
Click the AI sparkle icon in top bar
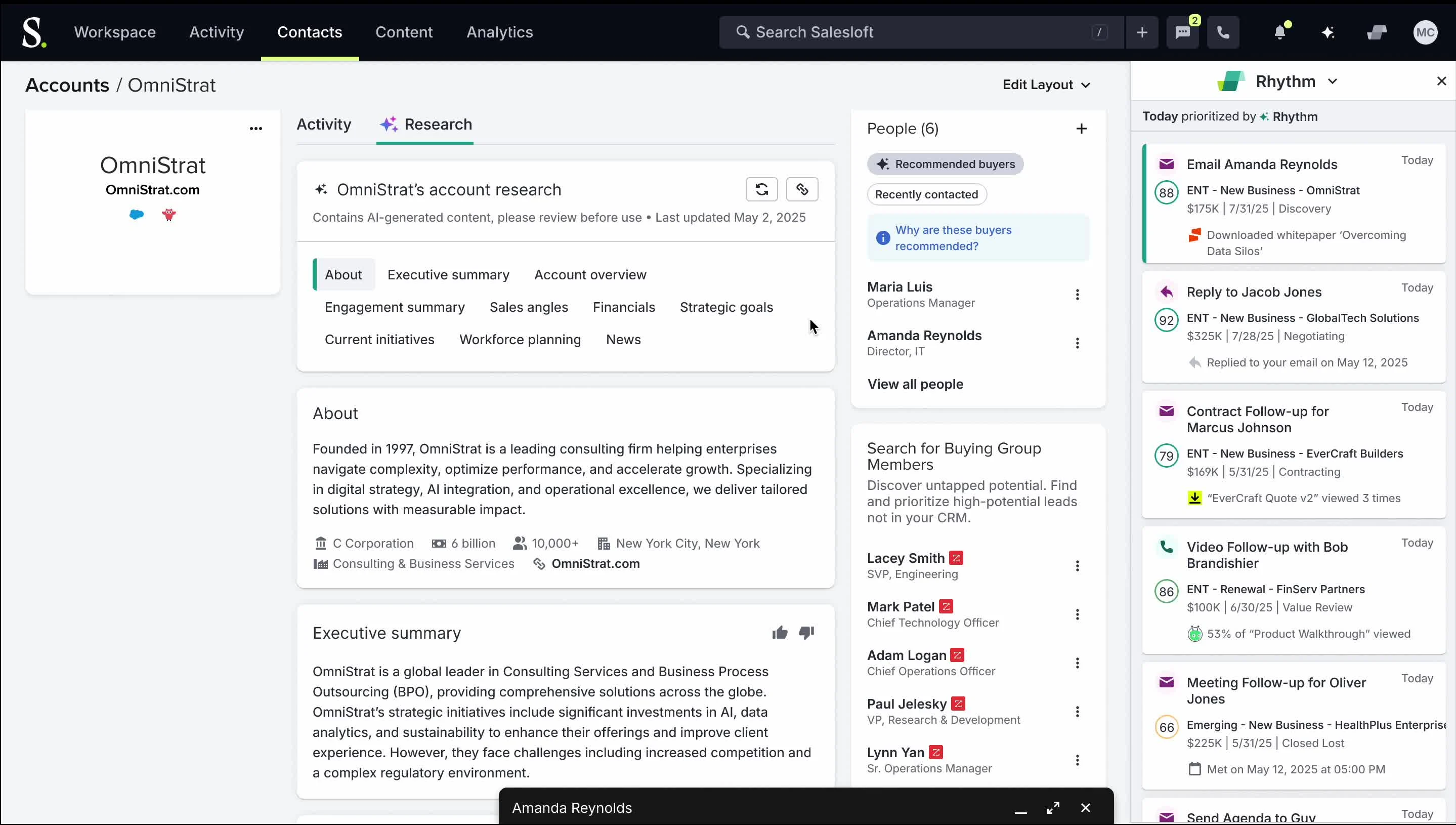1328,32
